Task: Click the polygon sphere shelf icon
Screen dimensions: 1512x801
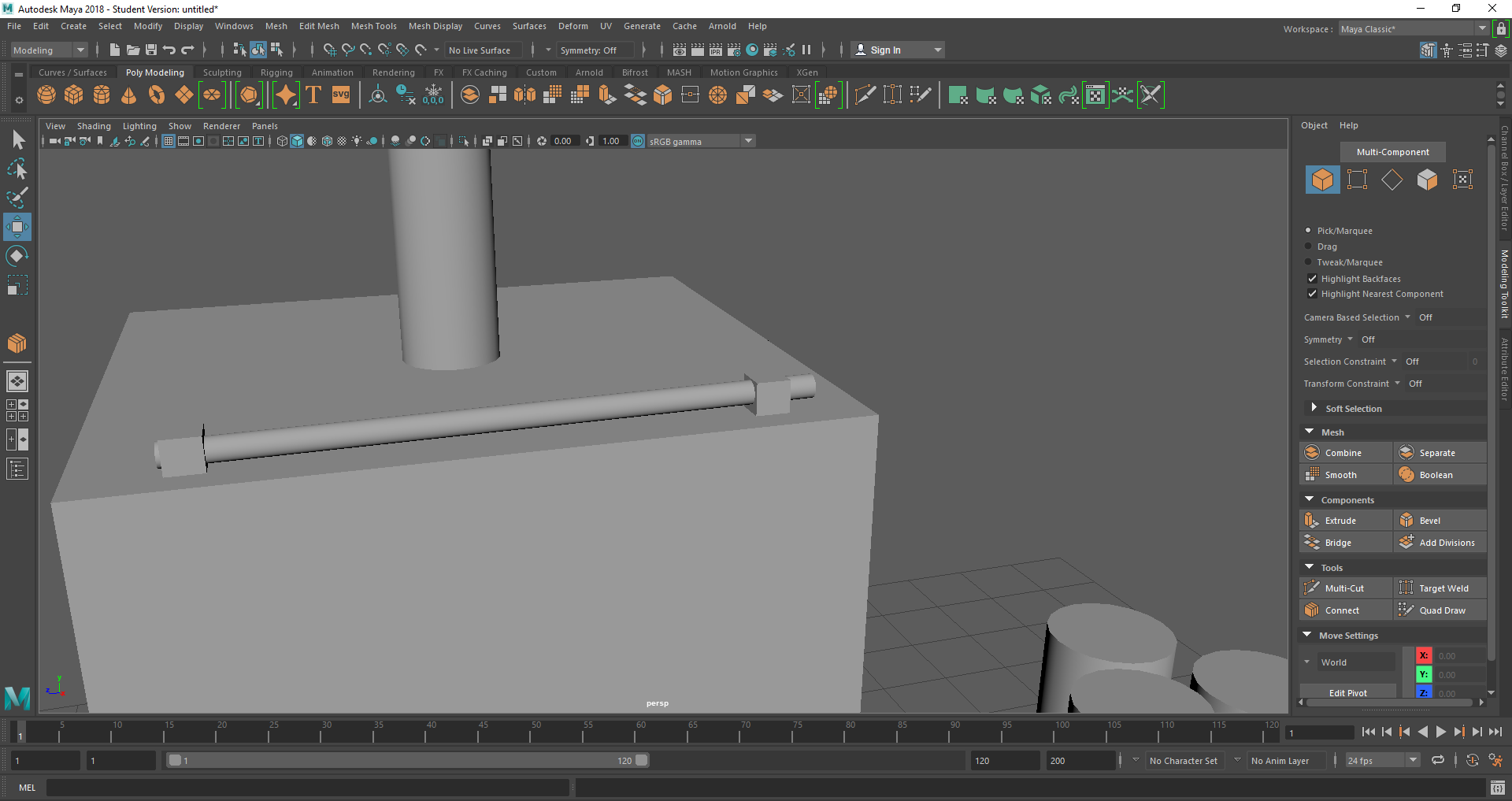Action: click(46, 95)
